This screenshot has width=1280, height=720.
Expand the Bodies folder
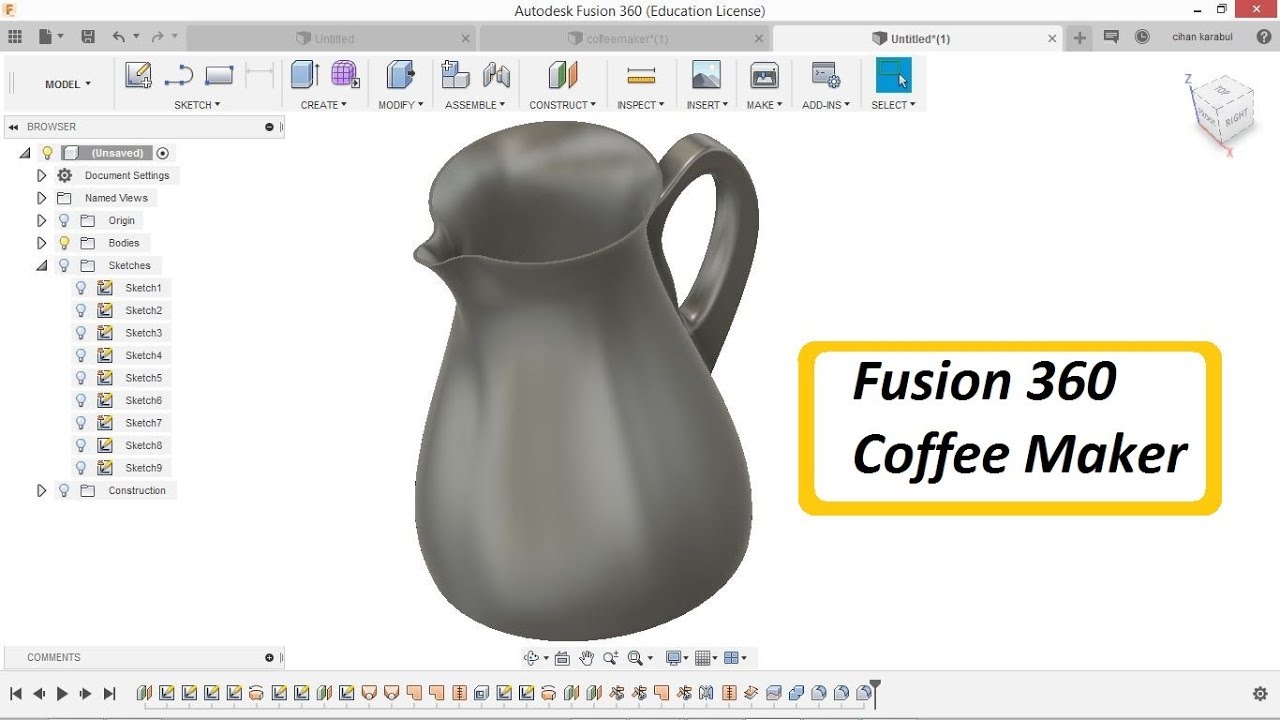[x=41, y=243]
